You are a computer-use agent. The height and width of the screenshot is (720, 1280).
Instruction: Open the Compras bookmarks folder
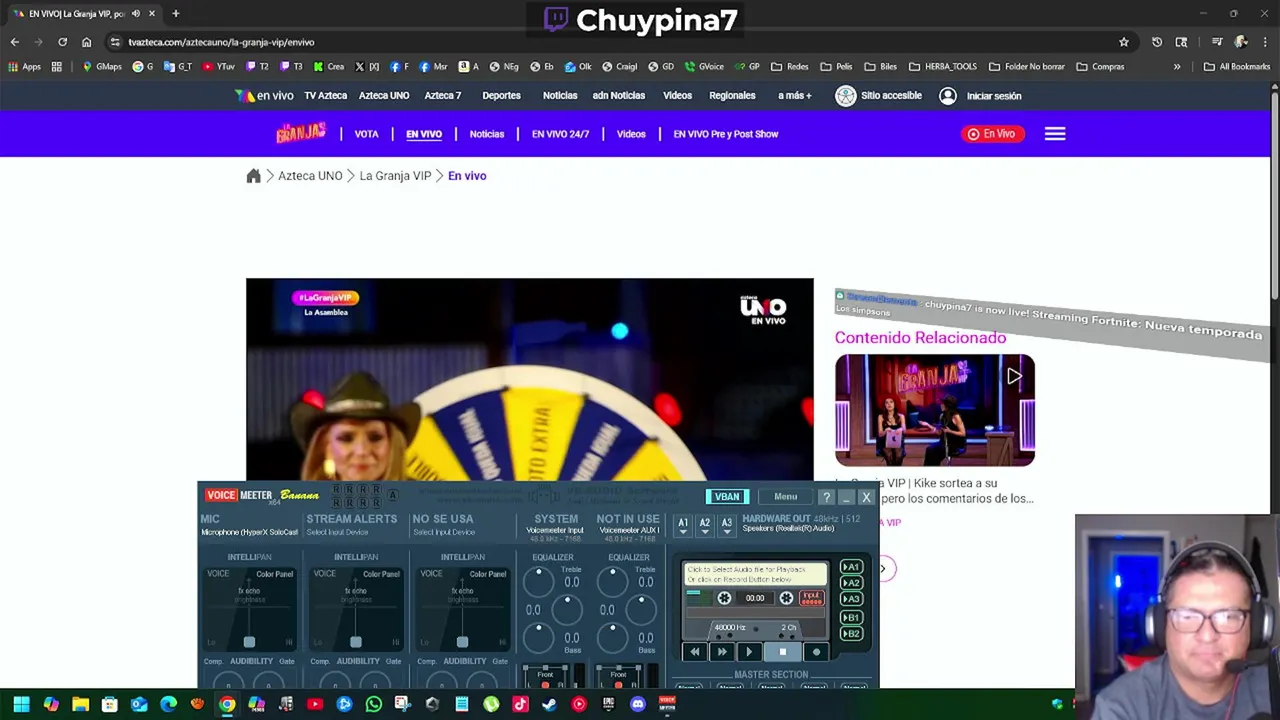1101,67
